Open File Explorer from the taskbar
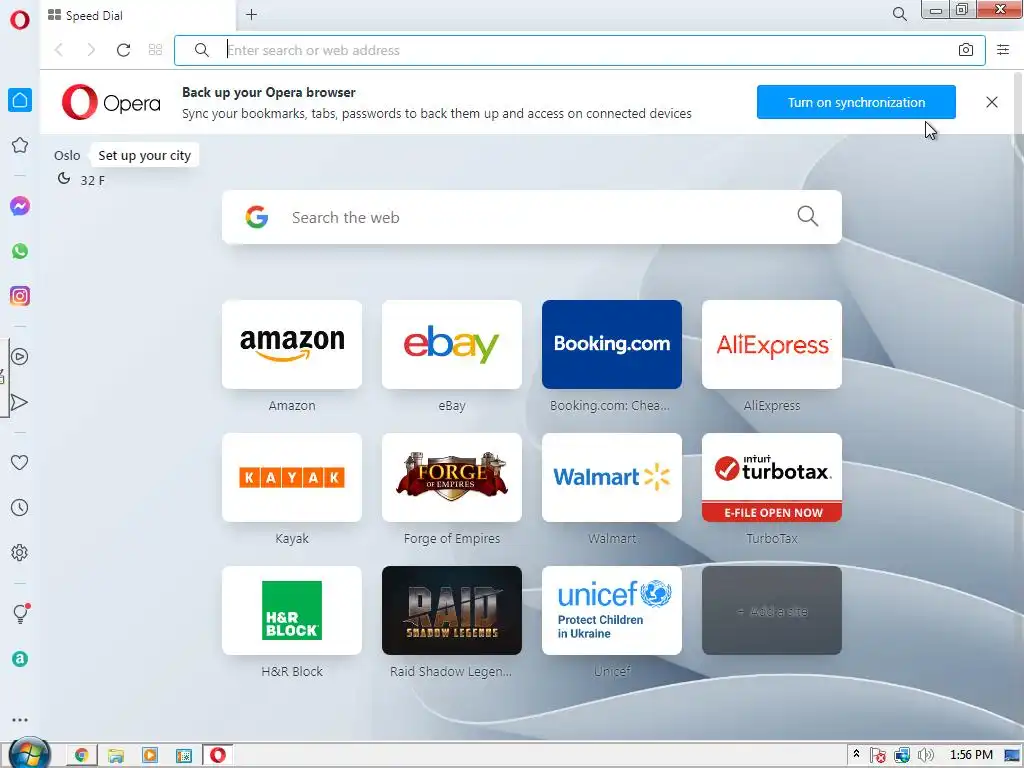This screenshot has height=768, width=1024. 116,756
